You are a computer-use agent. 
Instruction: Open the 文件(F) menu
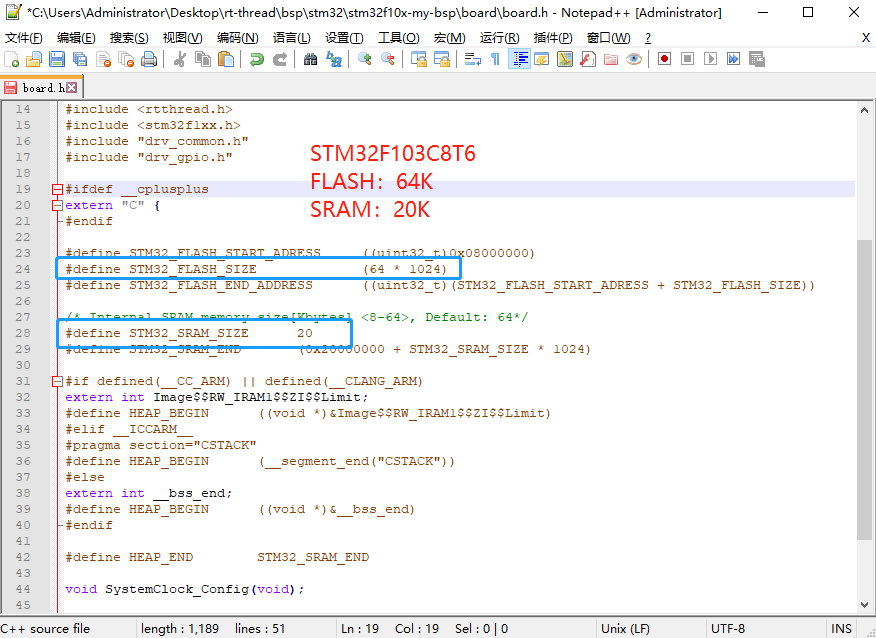coord(23,37)
